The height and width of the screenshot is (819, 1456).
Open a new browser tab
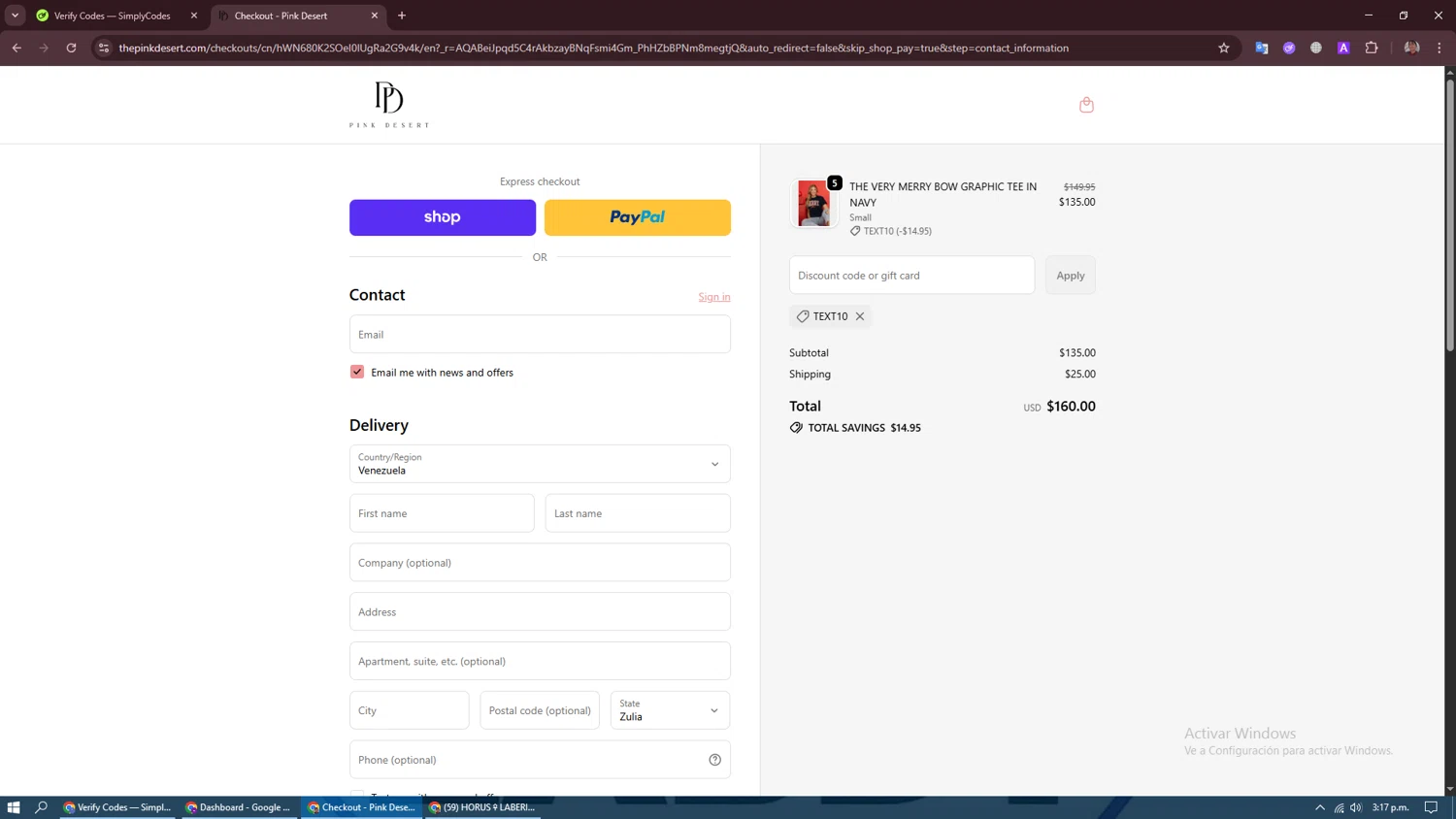402,16
